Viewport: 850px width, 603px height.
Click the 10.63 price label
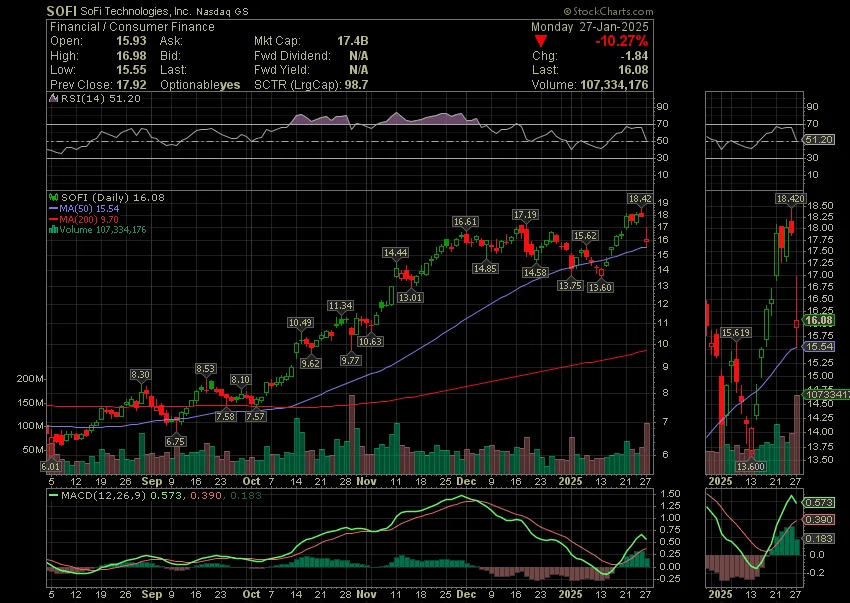[x=370, y=342]
